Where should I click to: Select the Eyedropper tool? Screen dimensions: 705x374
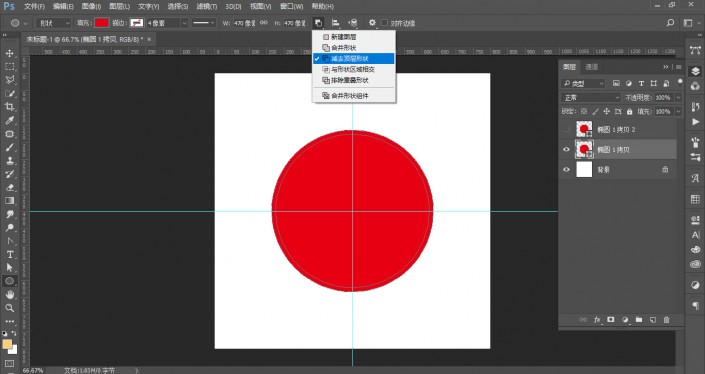pyautogui.click(x=9, y=120)
